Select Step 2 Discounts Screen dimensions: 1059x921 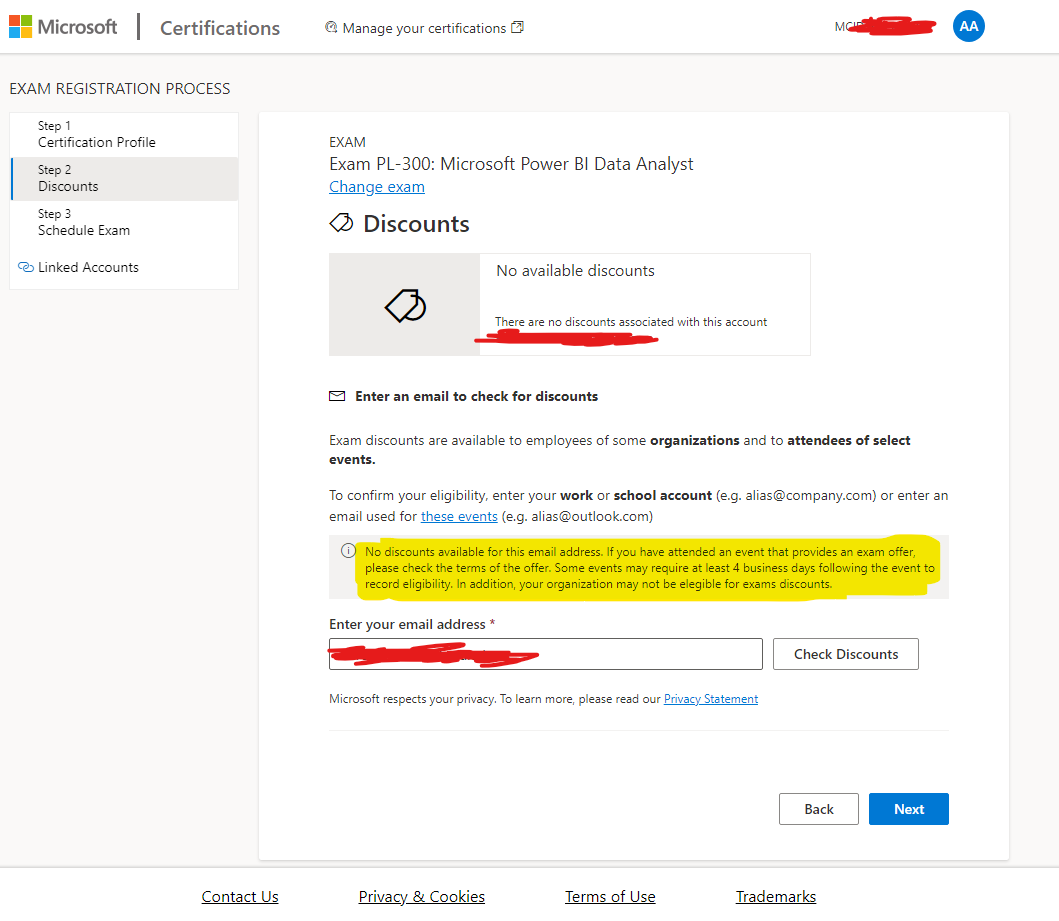pyautogui.click(x=124, y=178)
